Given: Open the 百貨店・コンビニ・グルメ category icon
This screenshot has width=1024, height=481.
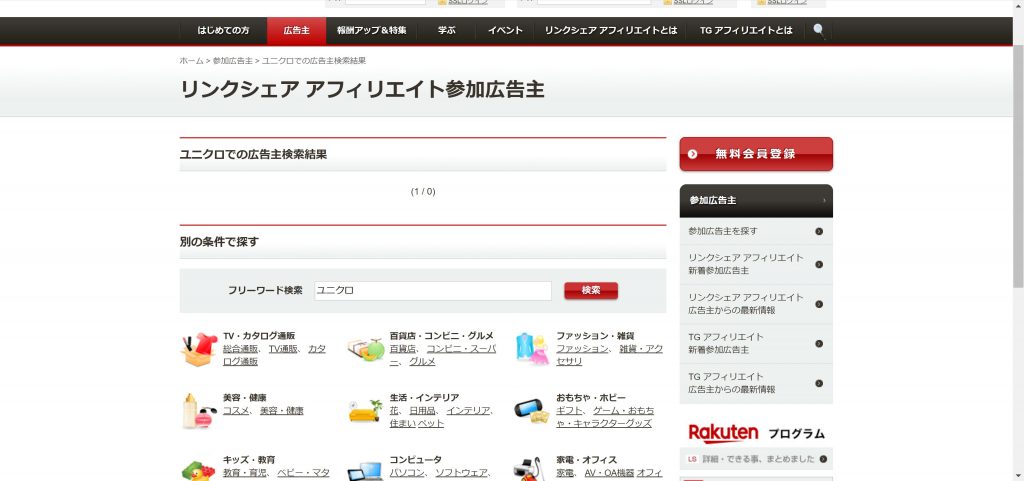Looking at the screenshot, I should point(366,350).
